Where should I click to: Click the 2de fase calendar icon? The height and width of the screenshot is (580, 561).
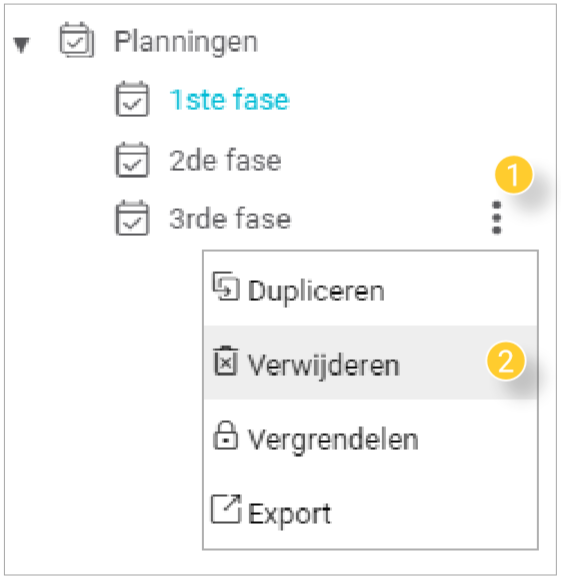point(132,160)
